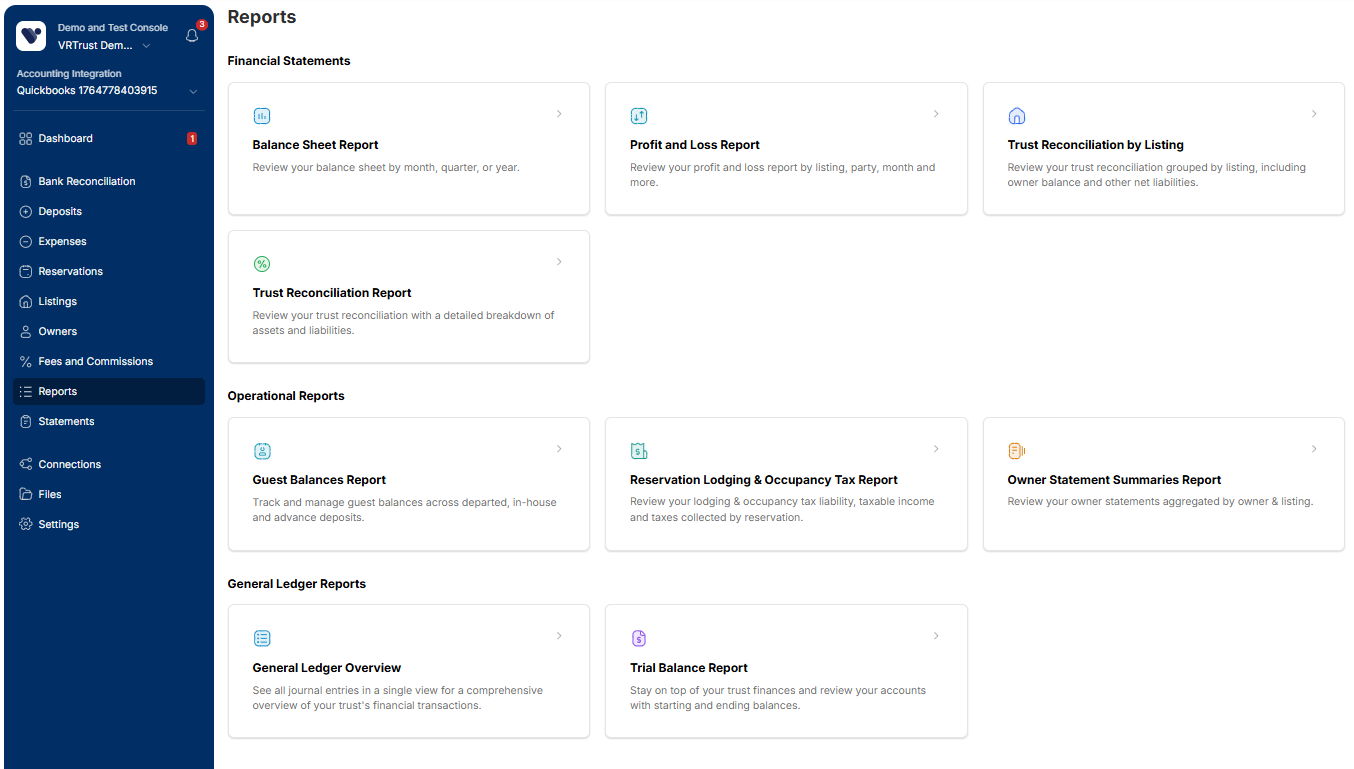1354x769 pixels.
Task: Click the Expenses minus-circle icon
Action: [x=26, y=242]
